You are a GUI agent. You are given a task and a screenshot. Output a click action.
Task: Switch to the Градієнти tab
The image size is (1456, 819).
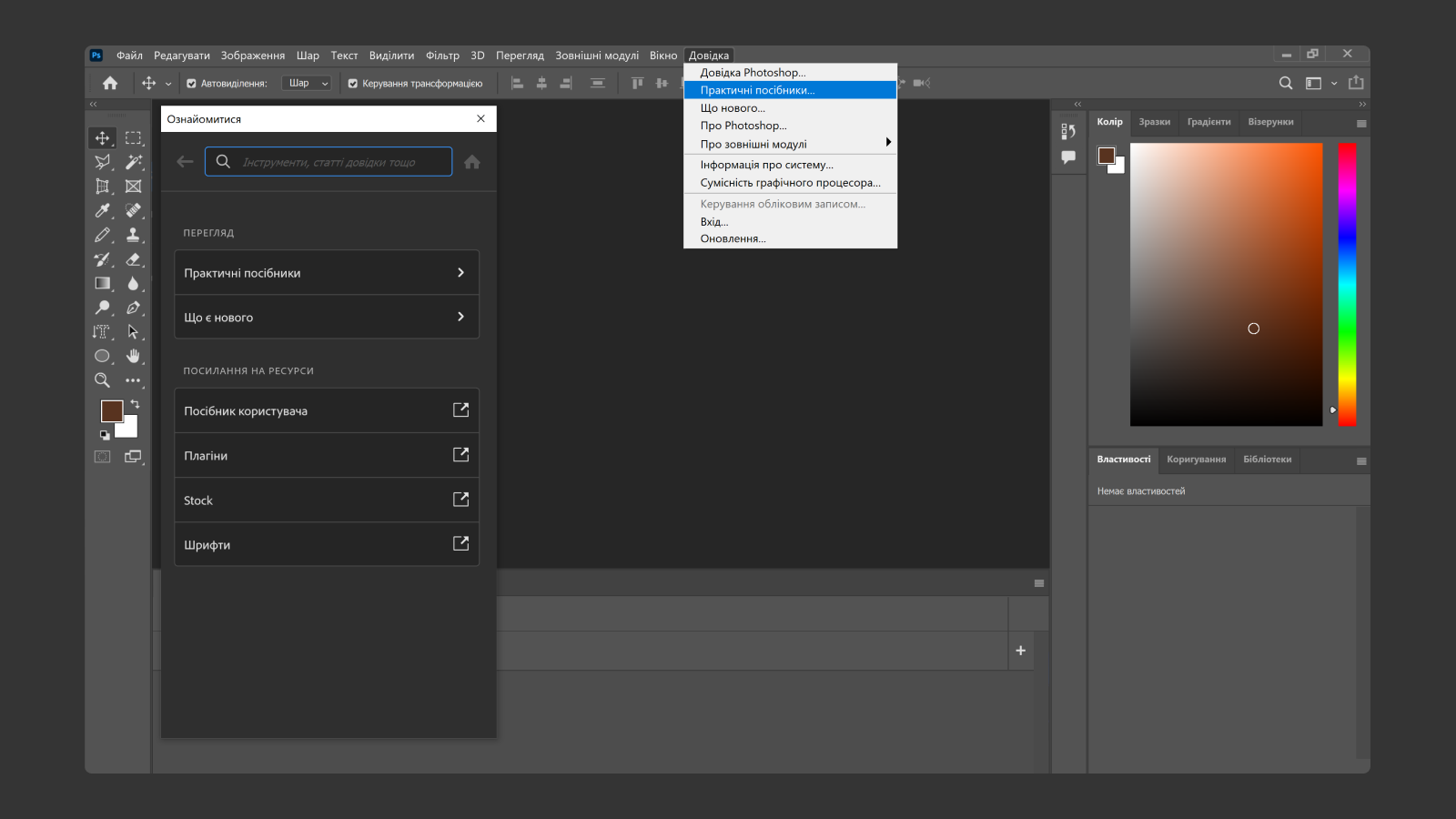pos(1208,123)
